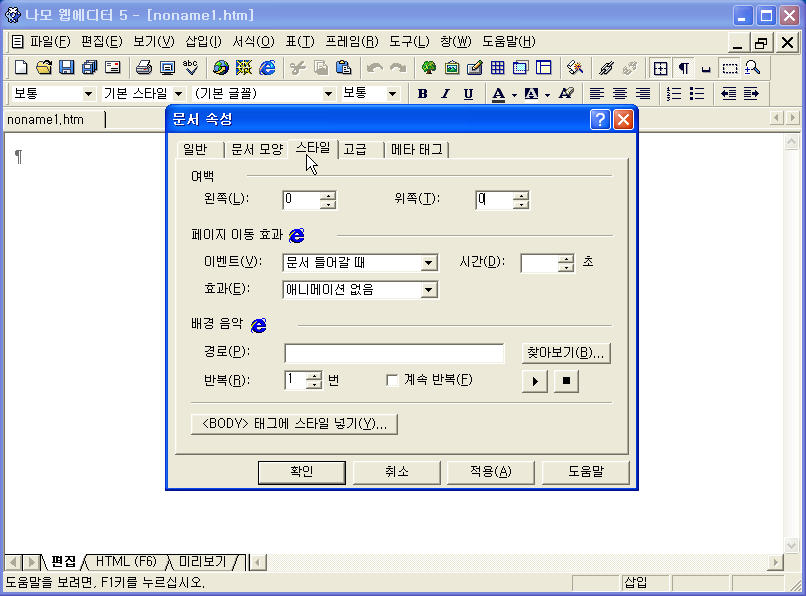
Task: Toggle the dashed rectangle outline display
Action: click(729, 68)
